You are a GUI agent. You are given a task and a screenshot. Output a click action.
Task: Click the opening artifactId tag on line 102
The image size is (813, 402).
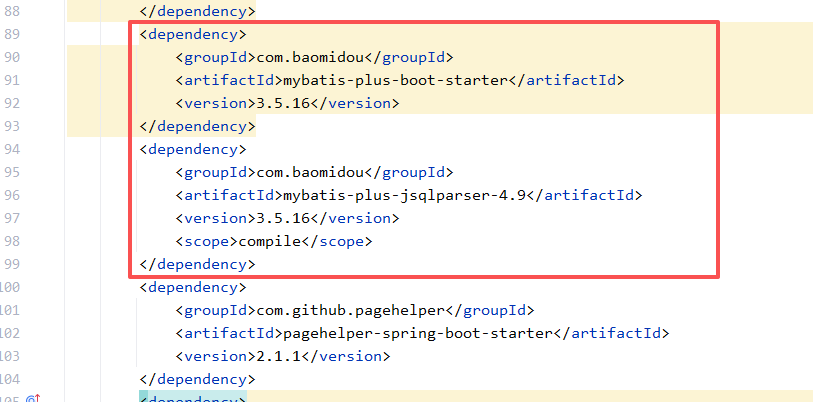pyautogui.click(x=229, y=334)
